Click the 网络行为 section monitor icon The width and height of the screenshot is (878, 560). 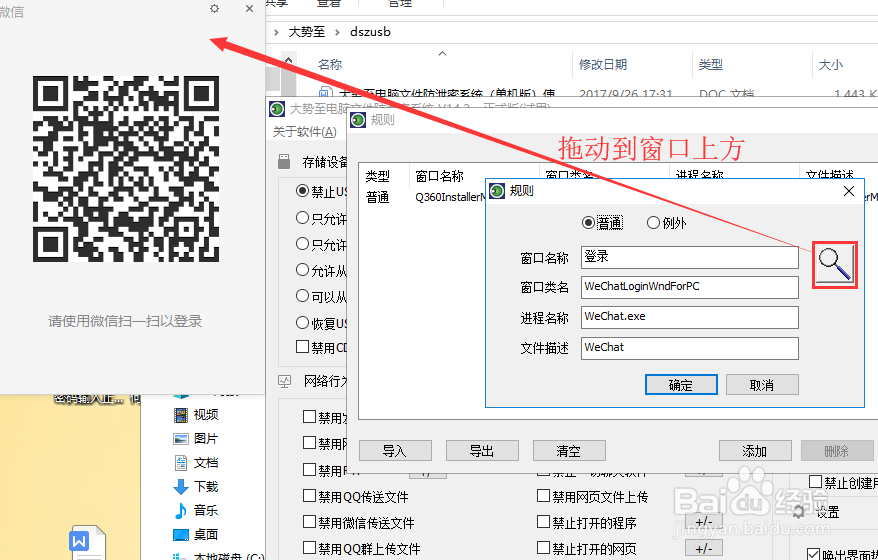point(284,382)
